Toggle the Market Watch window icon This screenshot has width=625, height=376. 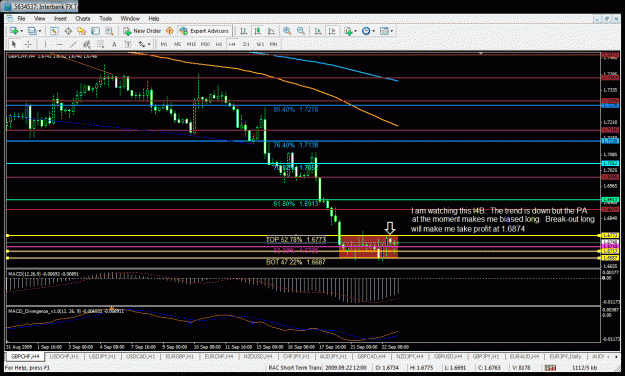pyautogui.click(x=54, y=31)
